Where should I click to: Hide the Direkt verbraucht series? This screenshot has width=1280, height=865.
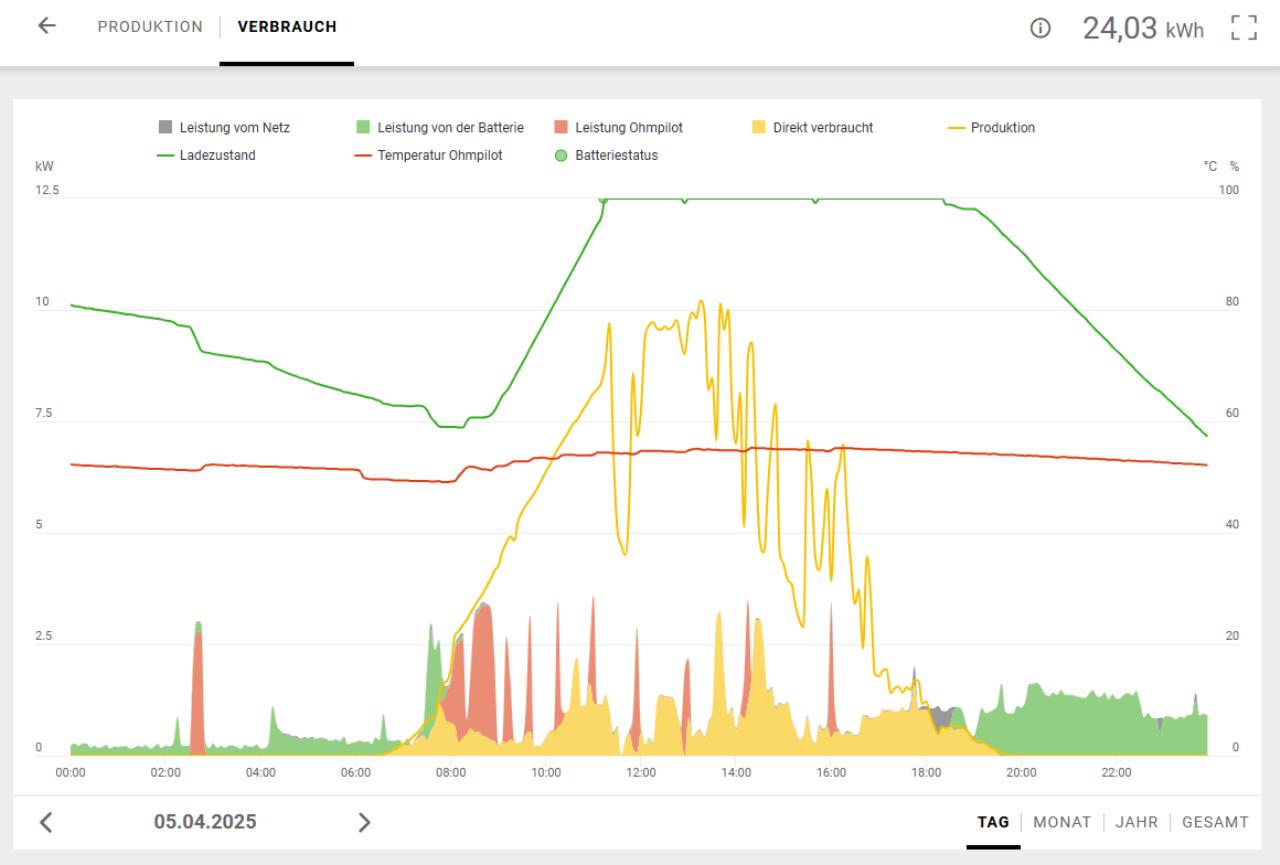tap(813, 128)
